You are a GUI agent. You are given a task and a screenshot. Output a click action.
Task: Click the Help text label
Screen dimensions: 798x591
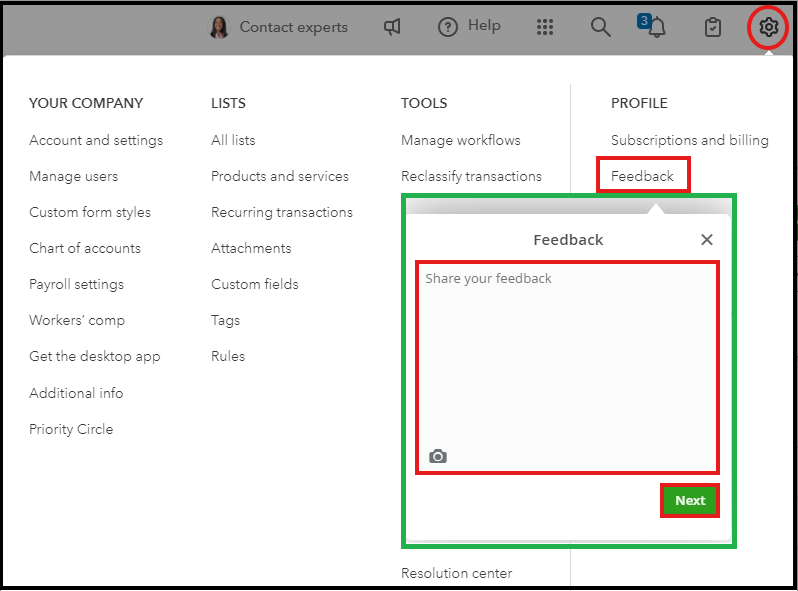click(x=484, y=25)
